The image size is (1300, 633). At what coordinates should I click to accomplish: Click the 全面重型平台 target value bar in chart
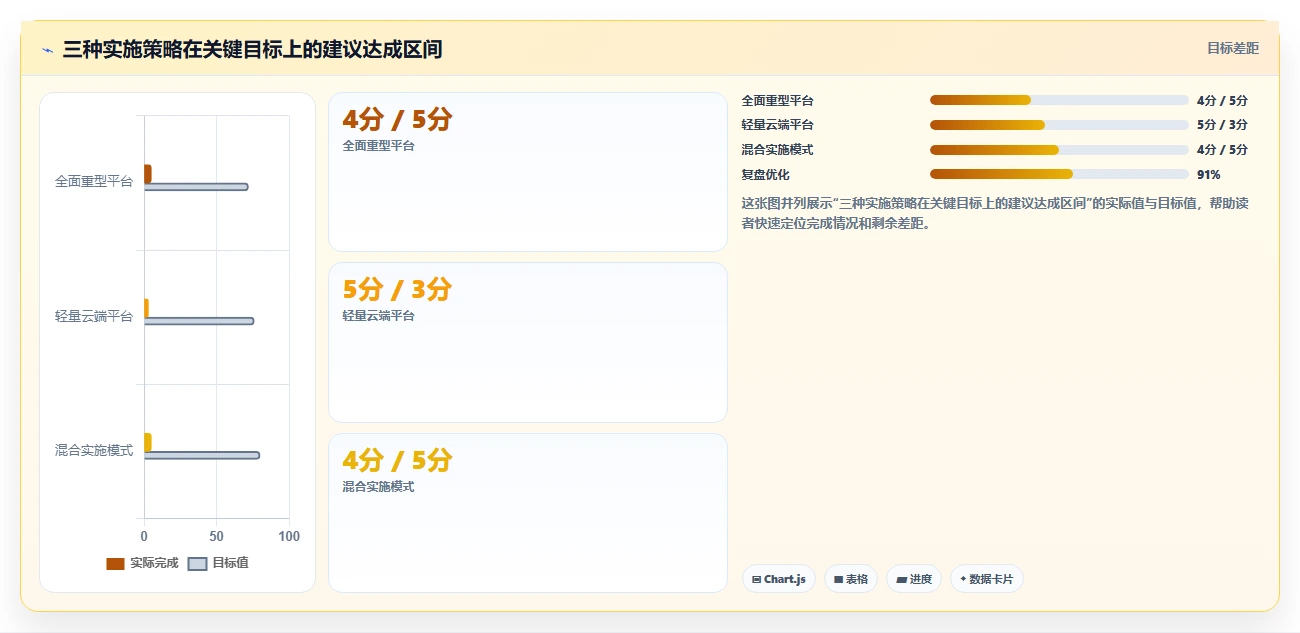[x=196, y=187]
